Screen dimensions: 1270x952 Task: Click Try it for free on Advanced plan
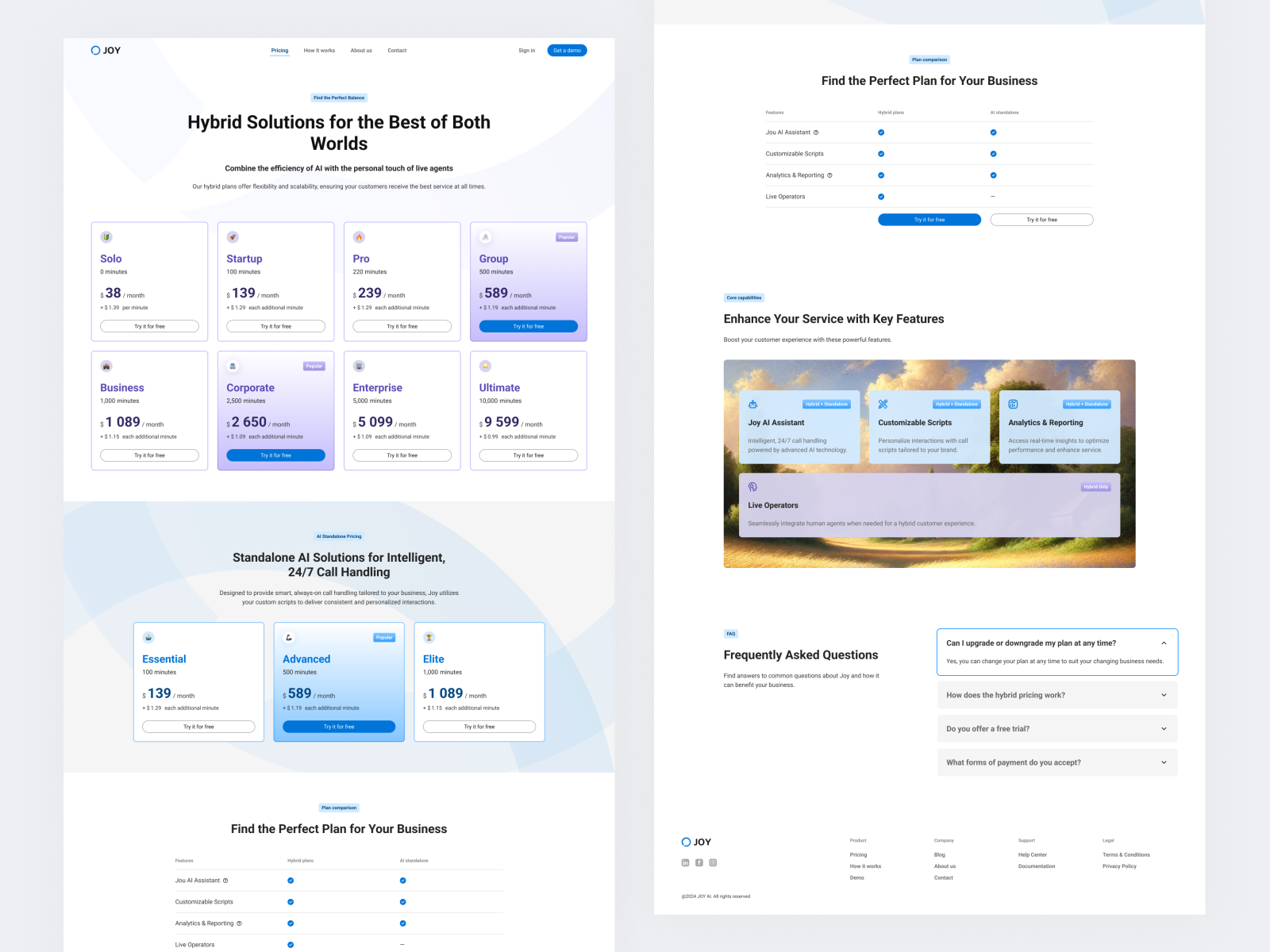pyautogui.click(x=339, y=727)
